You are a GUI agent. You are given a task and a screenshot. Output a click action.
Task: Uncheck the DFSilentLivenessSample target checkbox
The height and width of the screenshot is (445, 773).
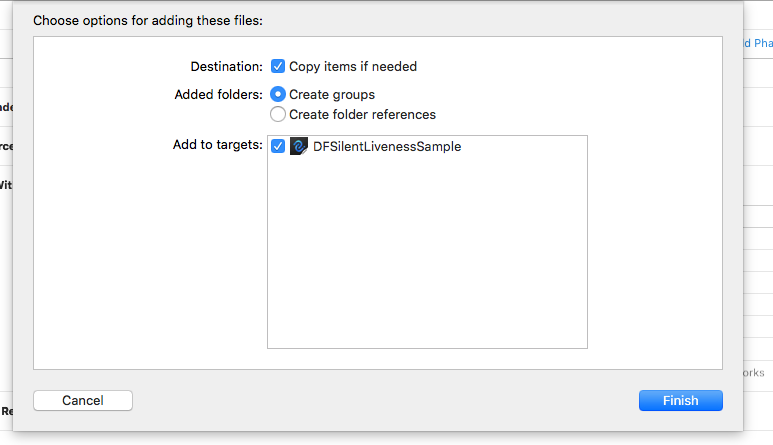[x=278, y=146]
